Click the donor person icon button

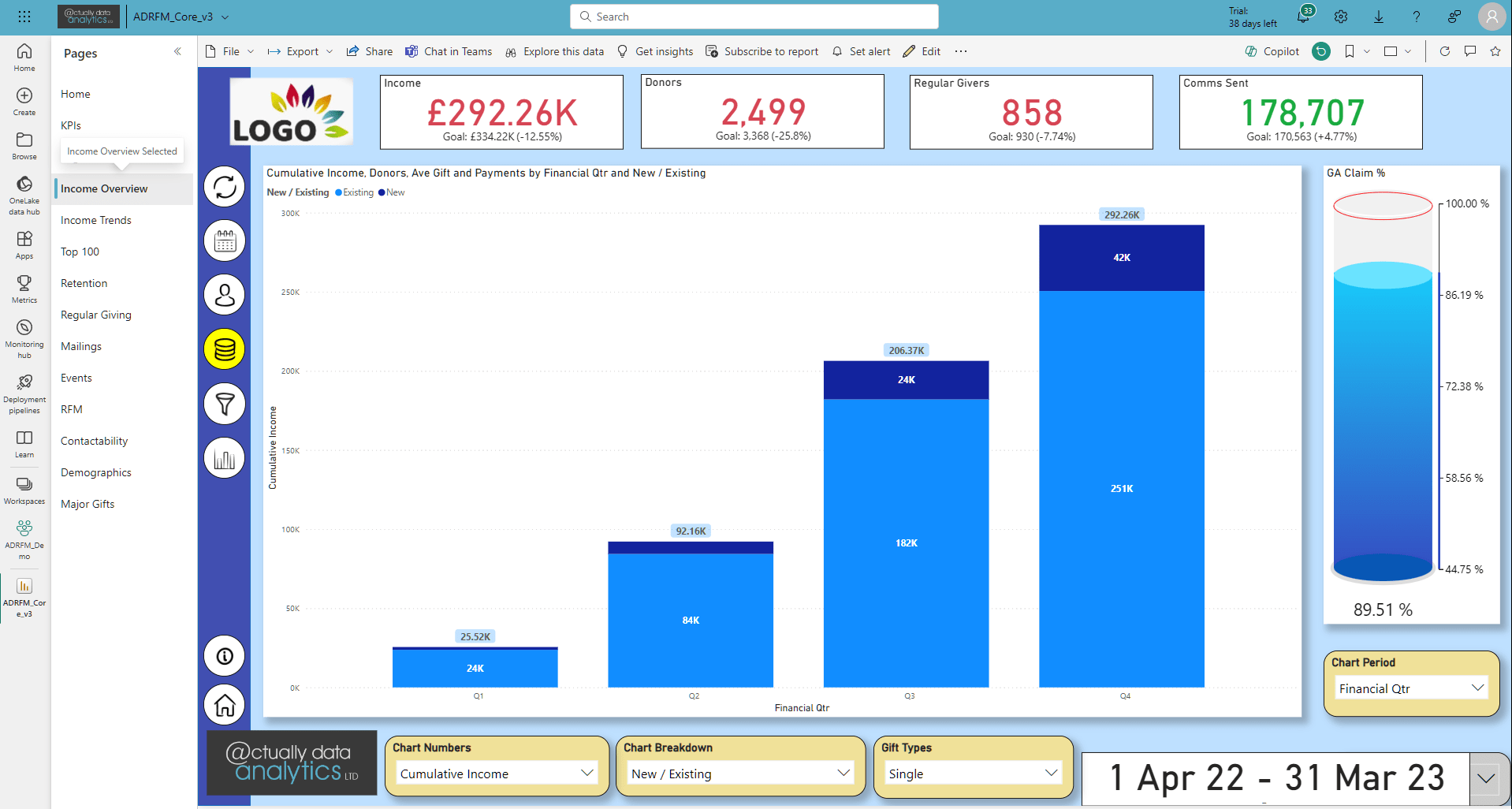225,295
